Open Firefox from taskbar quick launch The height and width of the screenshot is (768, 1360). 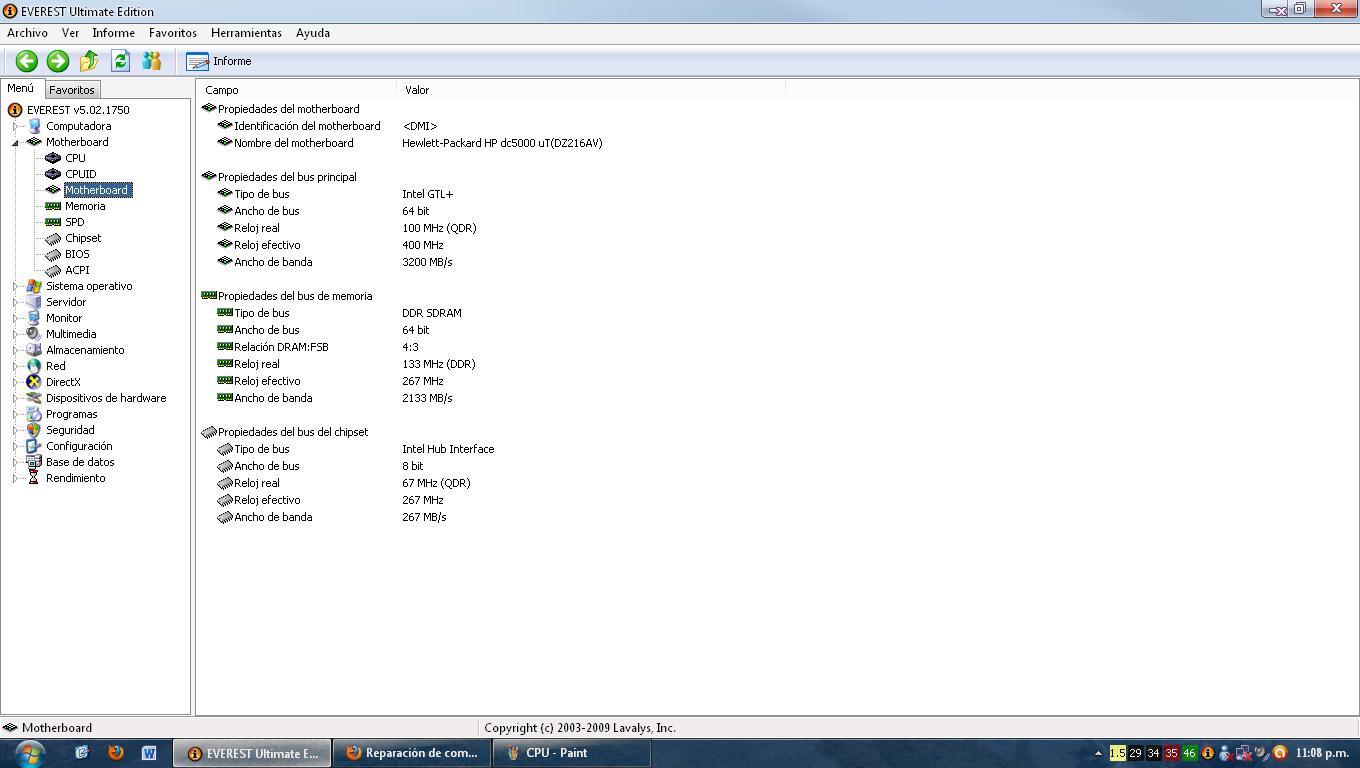tap(116, 753)
